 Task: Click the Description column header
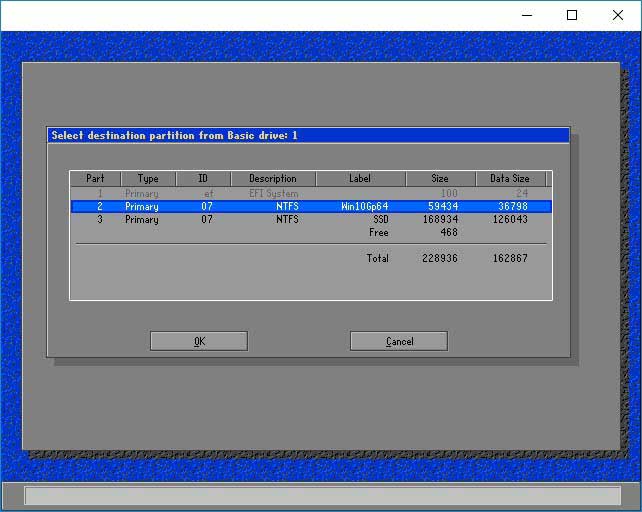[273, 179]
